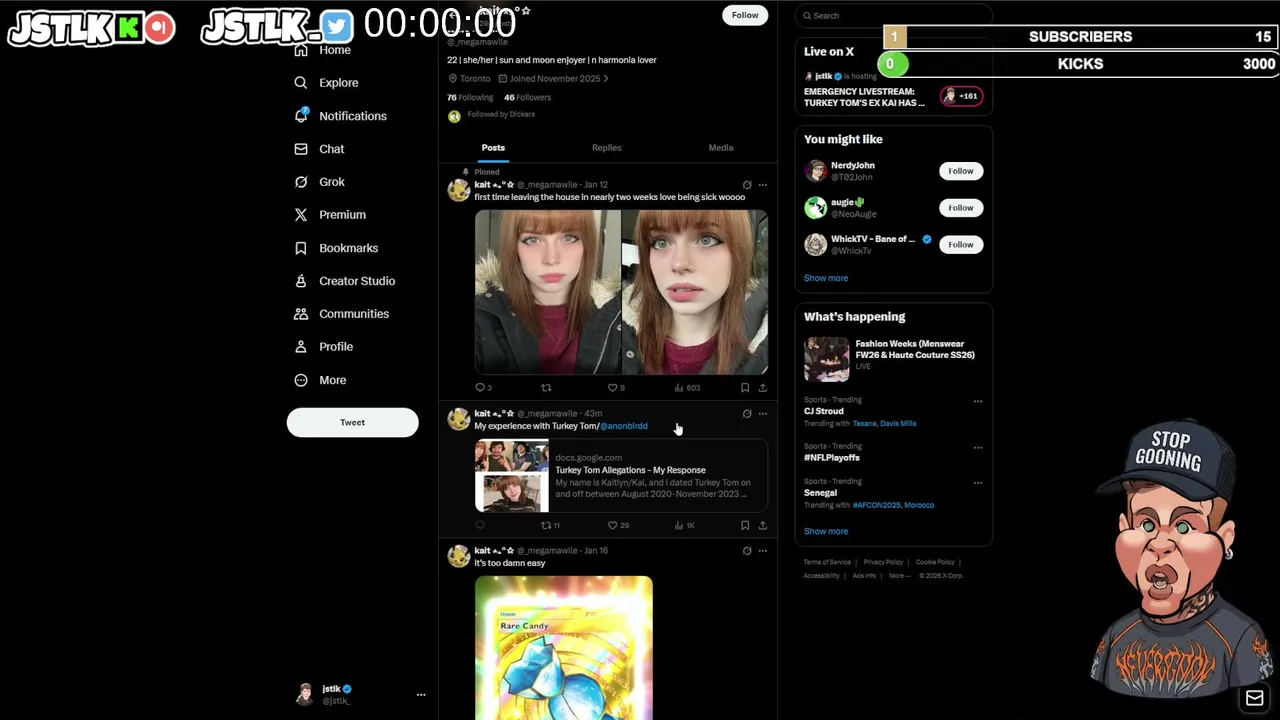The image size is (1280, 720).
Task: Open kait profile avatar on pinned post
Action: (459, 191)
